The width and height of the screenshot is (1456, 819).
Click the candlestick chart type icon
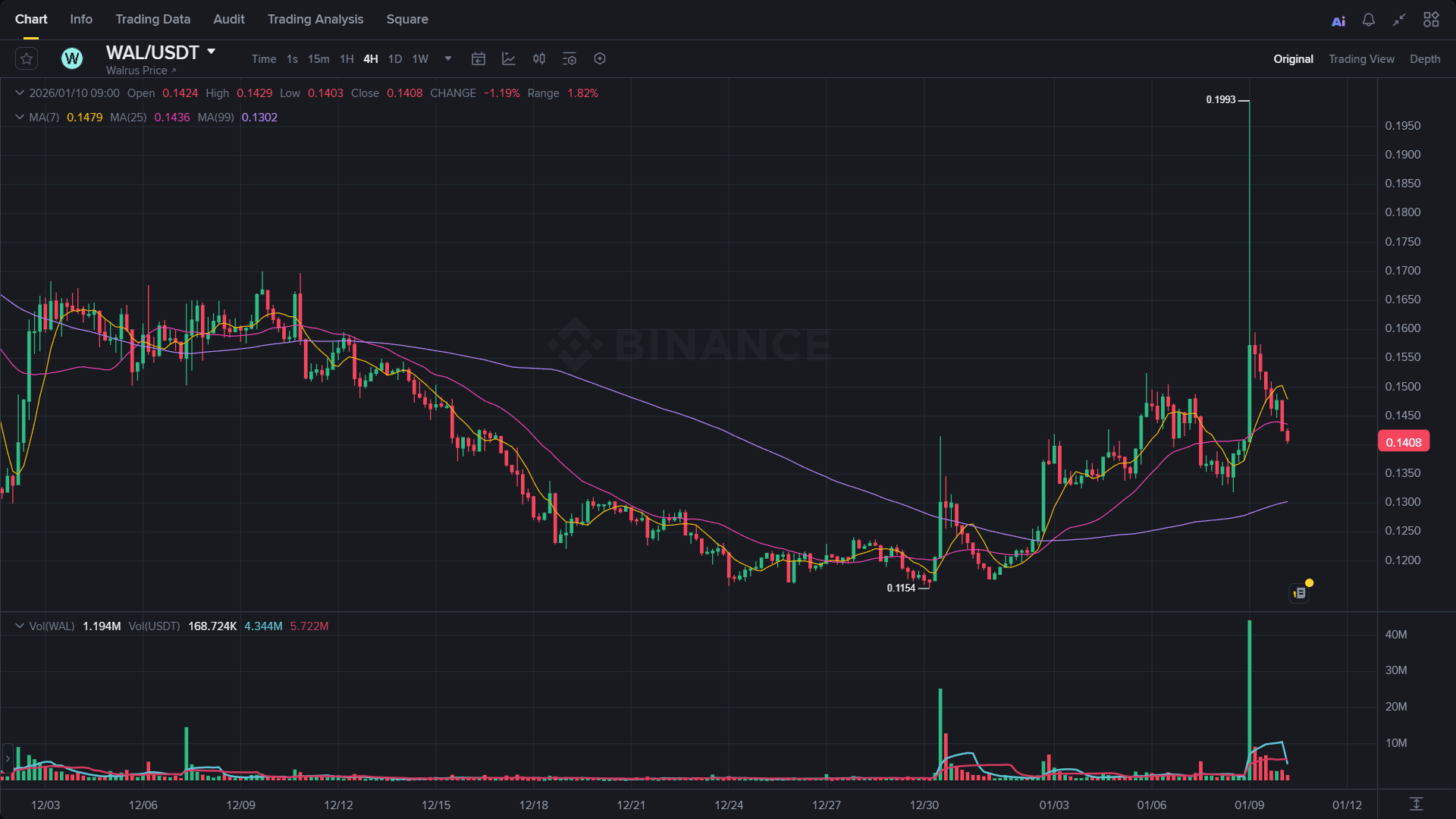click(x=539, y=58)
